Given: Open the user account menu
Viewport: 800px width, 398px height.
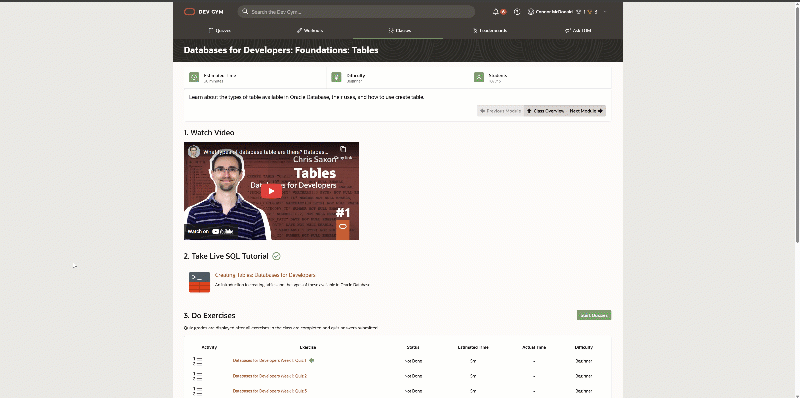Looking at the screenshot, I should (x=566, y=12).
